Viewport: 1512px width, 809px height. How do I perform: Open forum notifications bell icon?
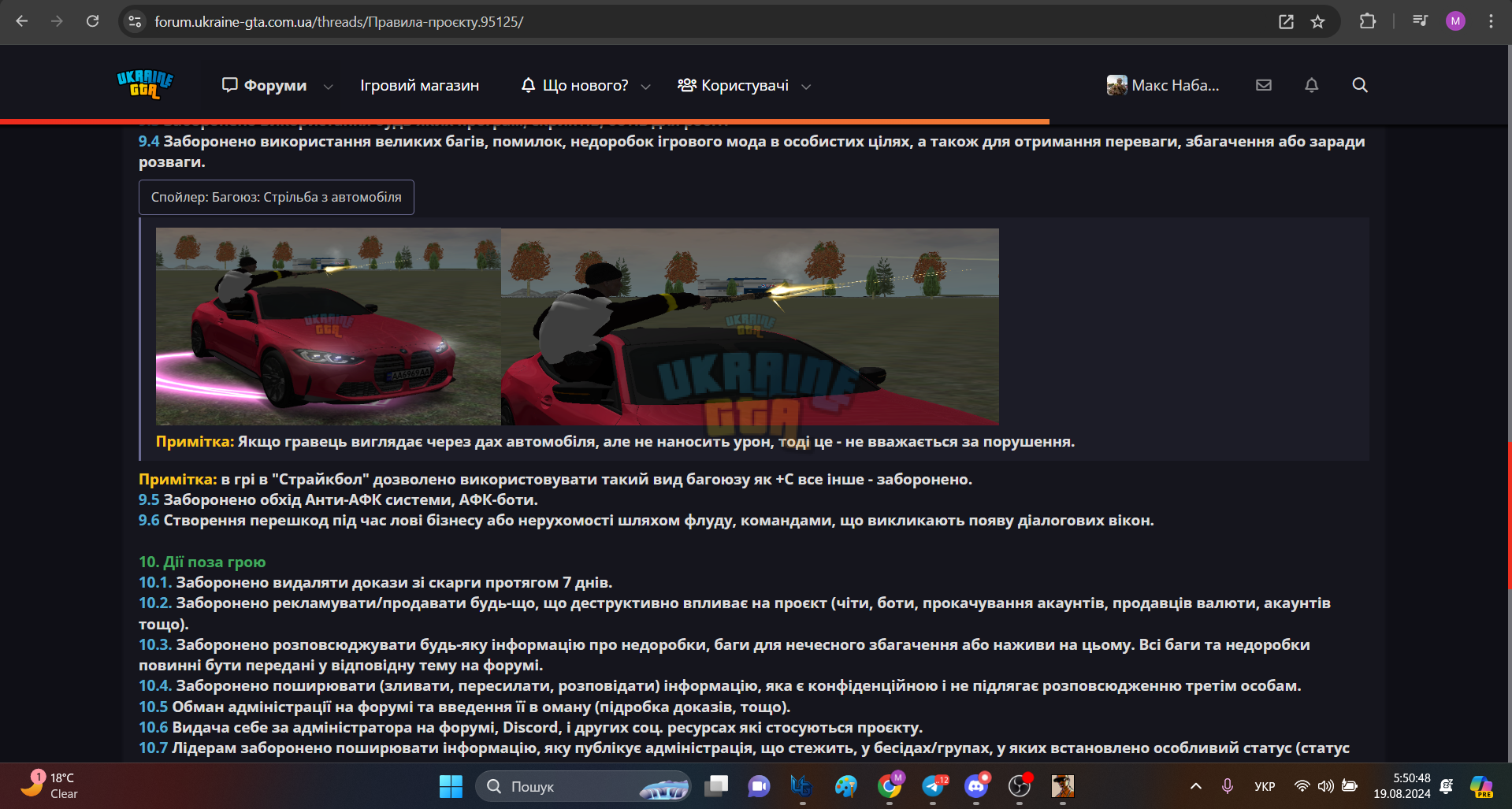pyautogui.click(x=1312, y=85)
